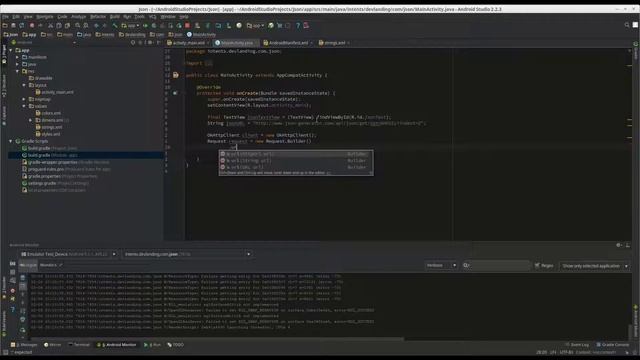640x360 pixels.
Task: Click the Open folder toolbar icon
Action: [x=5, y=25]
